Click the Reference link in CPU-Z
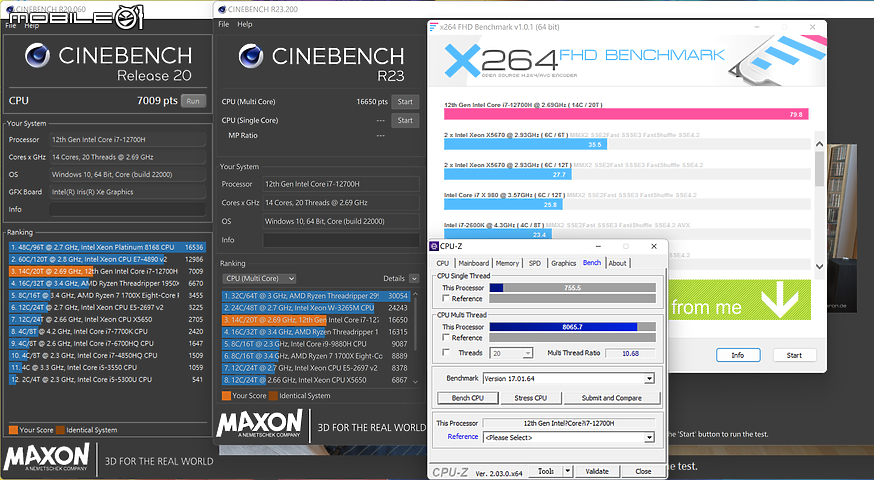The height and width of the screenshot is (480, 874). pyautogui.click(x=463, y=437)
